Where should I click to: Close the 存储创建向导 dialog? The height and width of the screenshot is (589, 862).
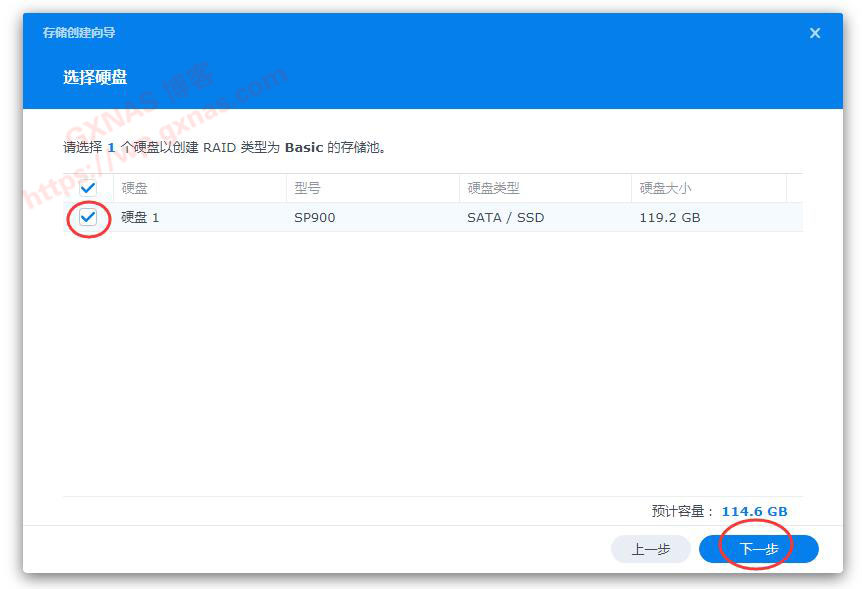[815, 32]
